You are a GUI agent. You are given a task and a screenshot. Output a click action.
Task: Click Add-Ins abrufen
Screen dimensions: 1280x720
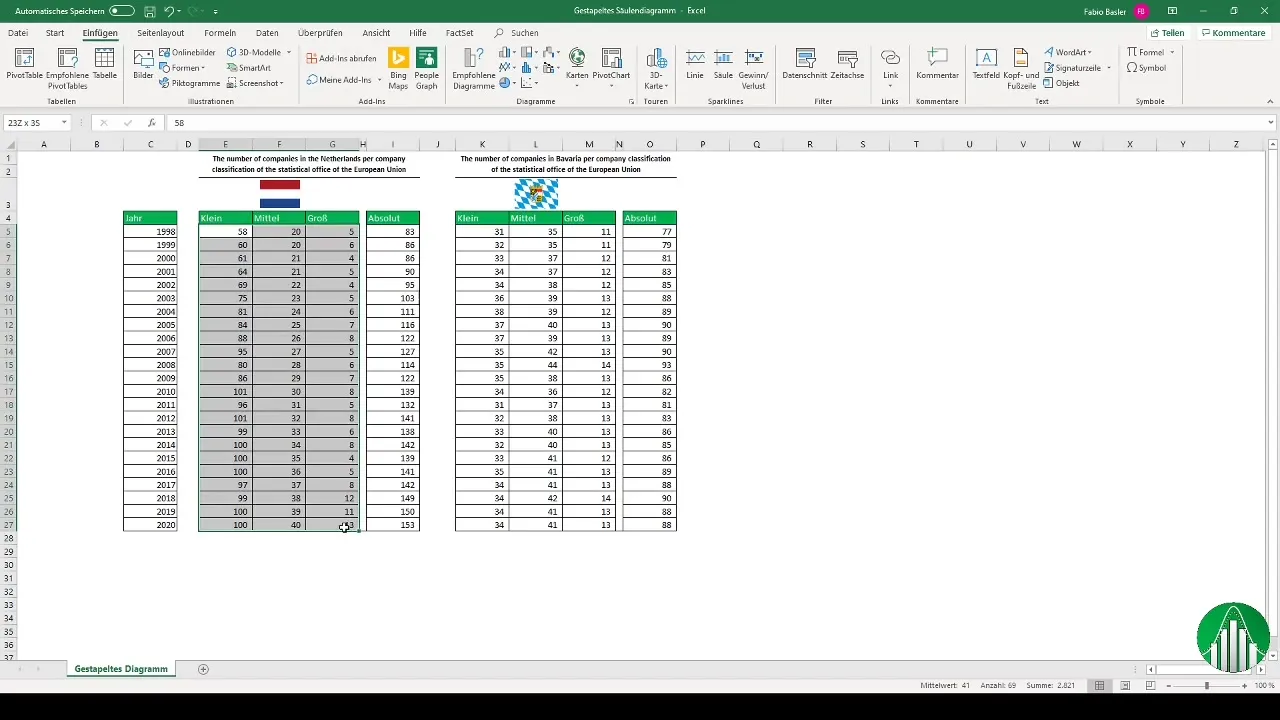coord(341,58)
